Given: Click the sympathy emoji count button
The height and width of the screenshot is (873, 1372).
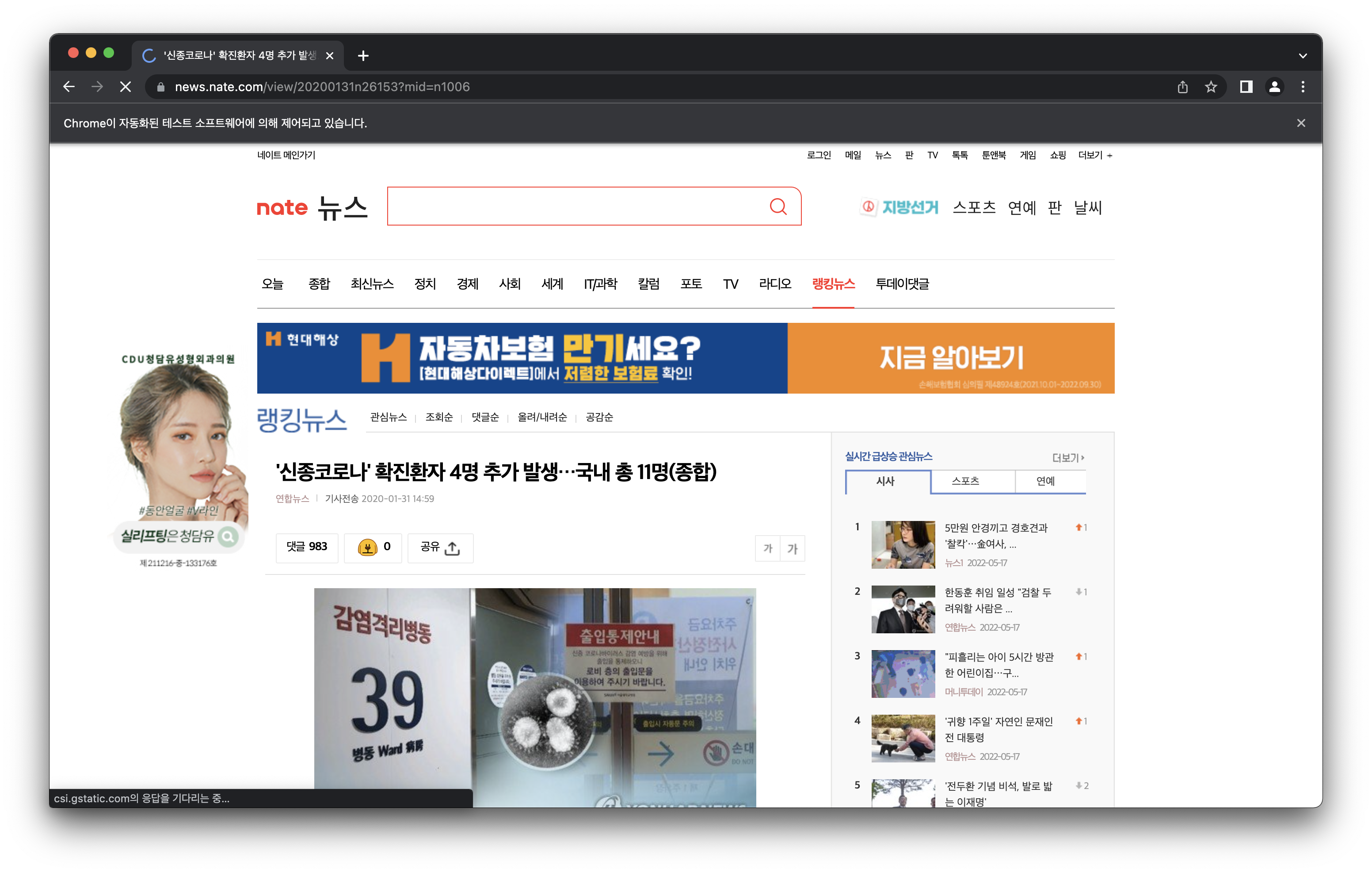Looking at the screenshot, I should click(x=373, y=548).
